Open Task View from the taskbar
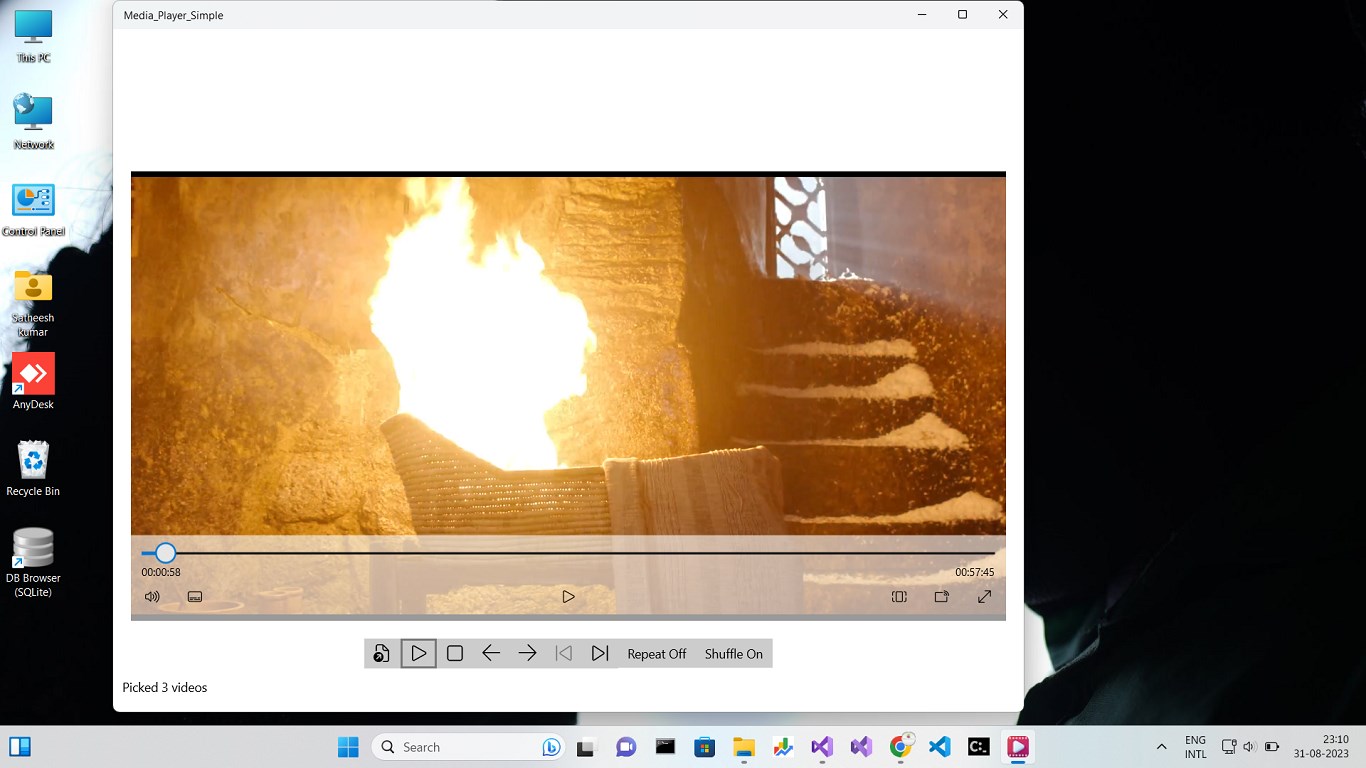1366x768 pixels. click(586, 747)
